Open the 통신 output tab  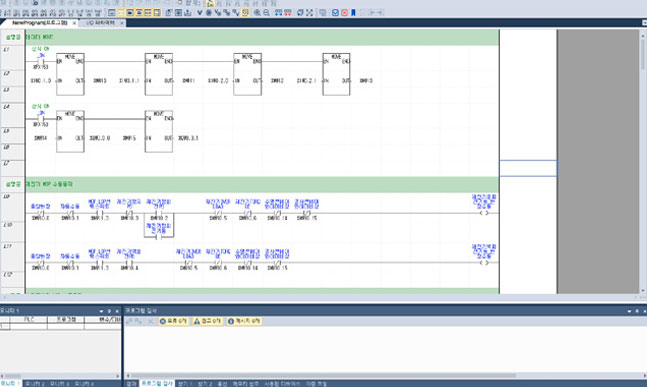(222, 384)
